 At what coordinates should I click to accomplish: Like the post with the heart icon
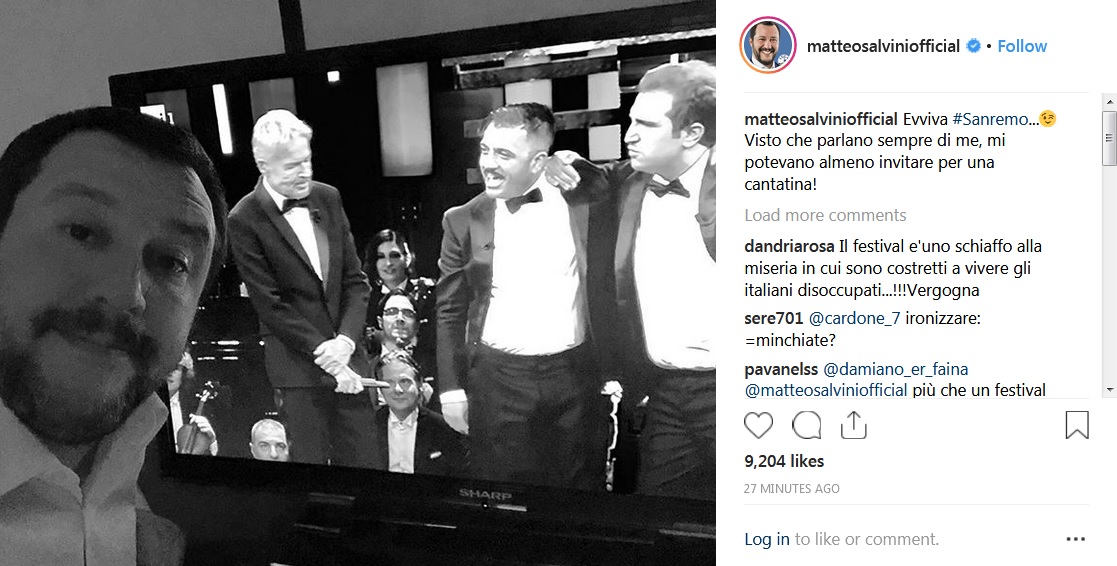click(758, 425)
